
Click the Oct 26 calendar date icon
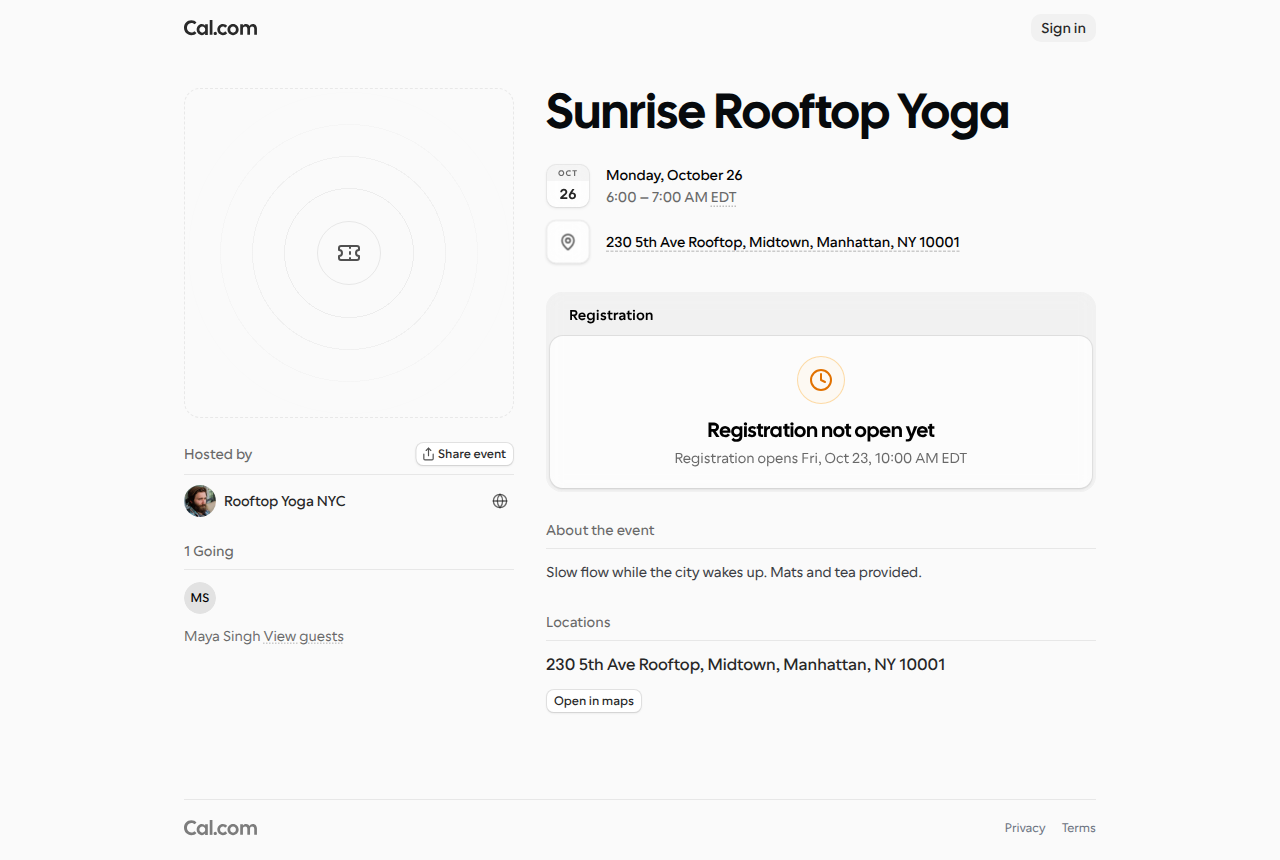pyautogui.click(x=568, y=186)
